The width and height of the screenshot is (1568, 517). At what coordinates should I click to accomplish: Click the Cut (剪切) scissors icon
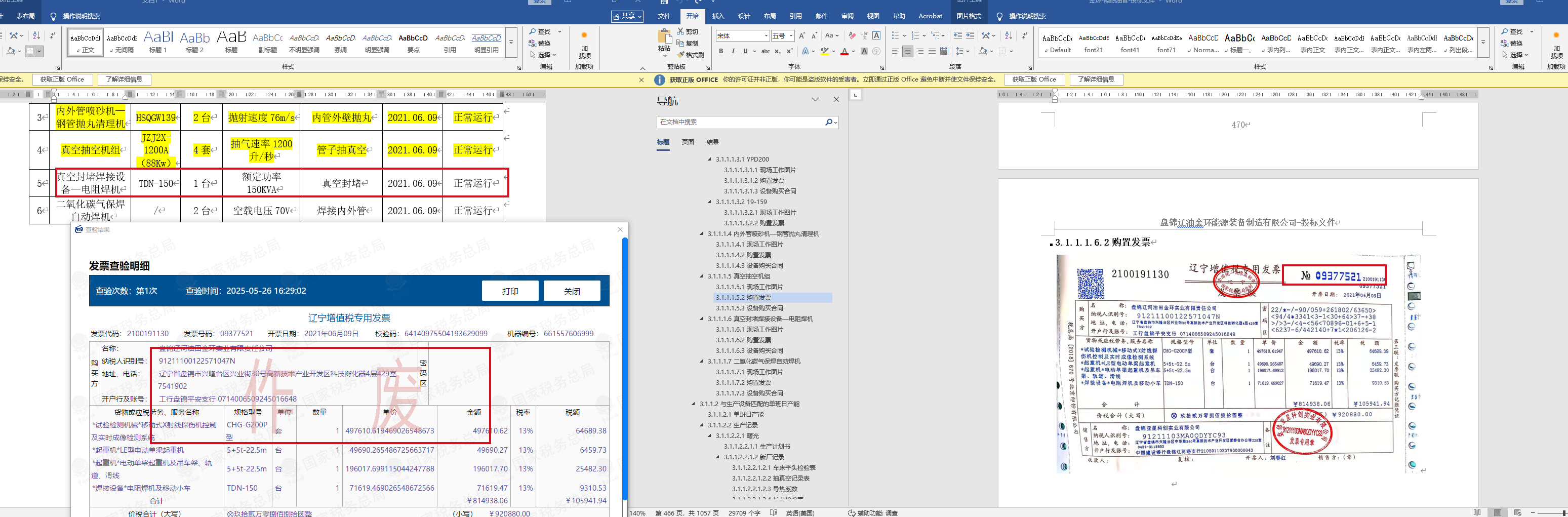point(680,32)
